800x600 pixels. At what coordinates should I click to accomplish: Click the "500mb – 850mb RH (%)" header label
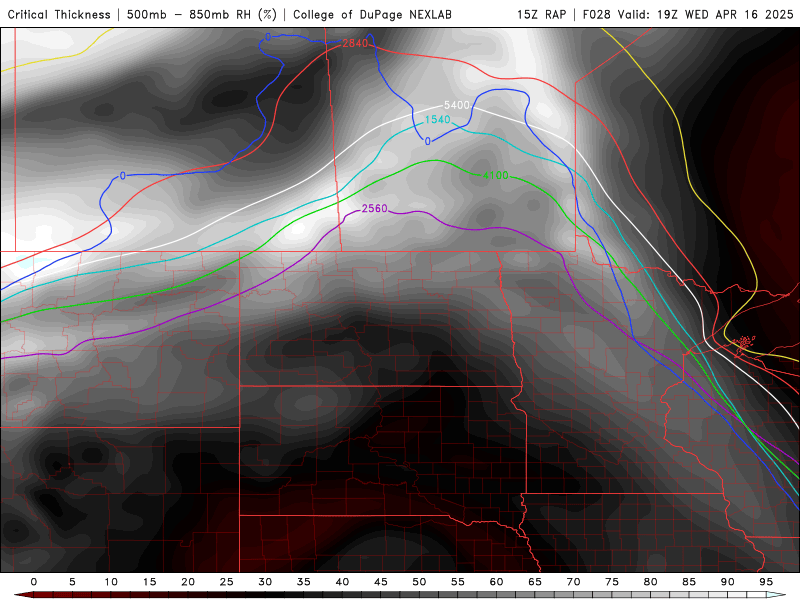coord(202,14)
